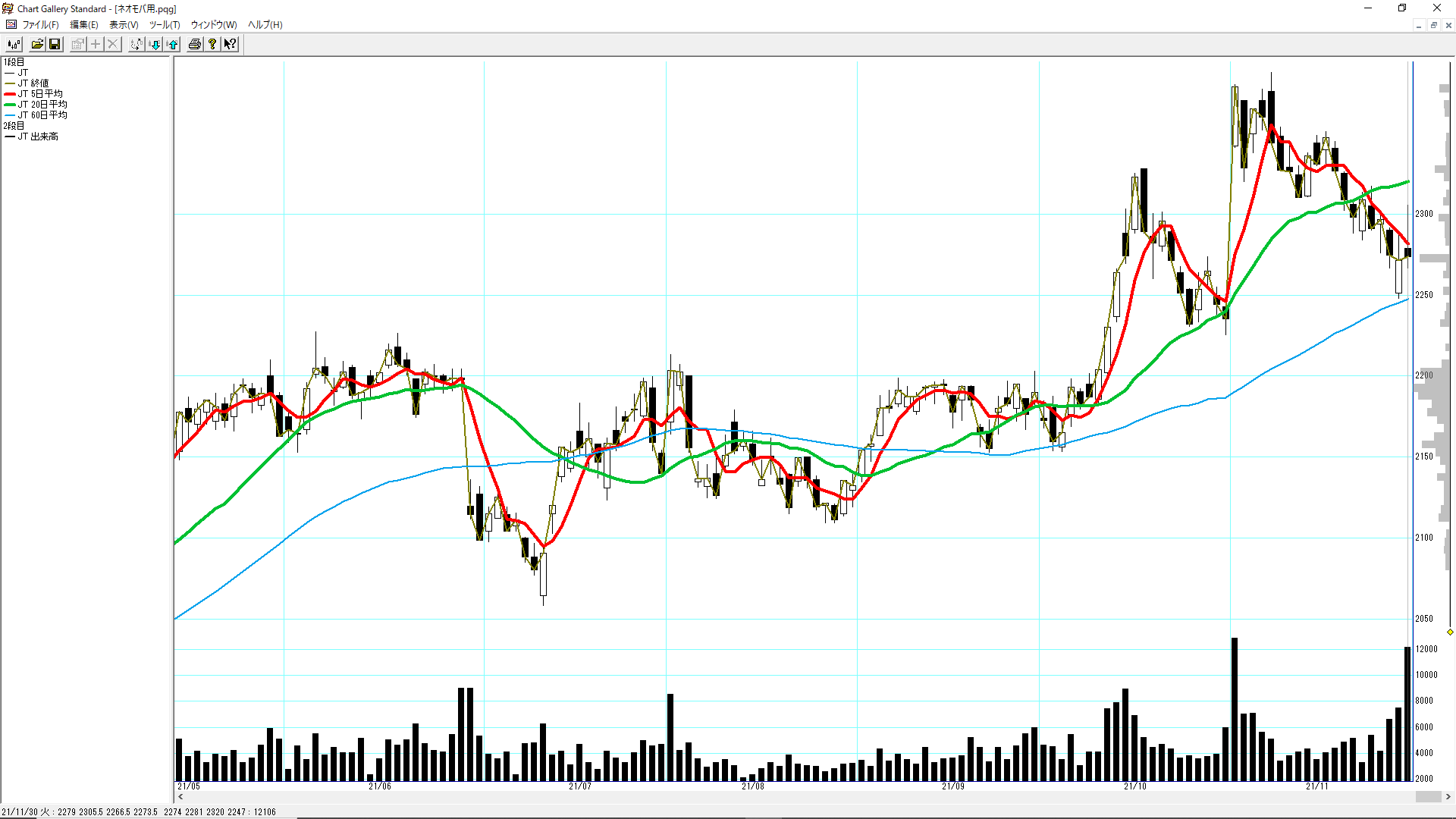Click the yellow question mark help icon
Viewport: 1456px width, 819px height.
click(x=212, y=44)
